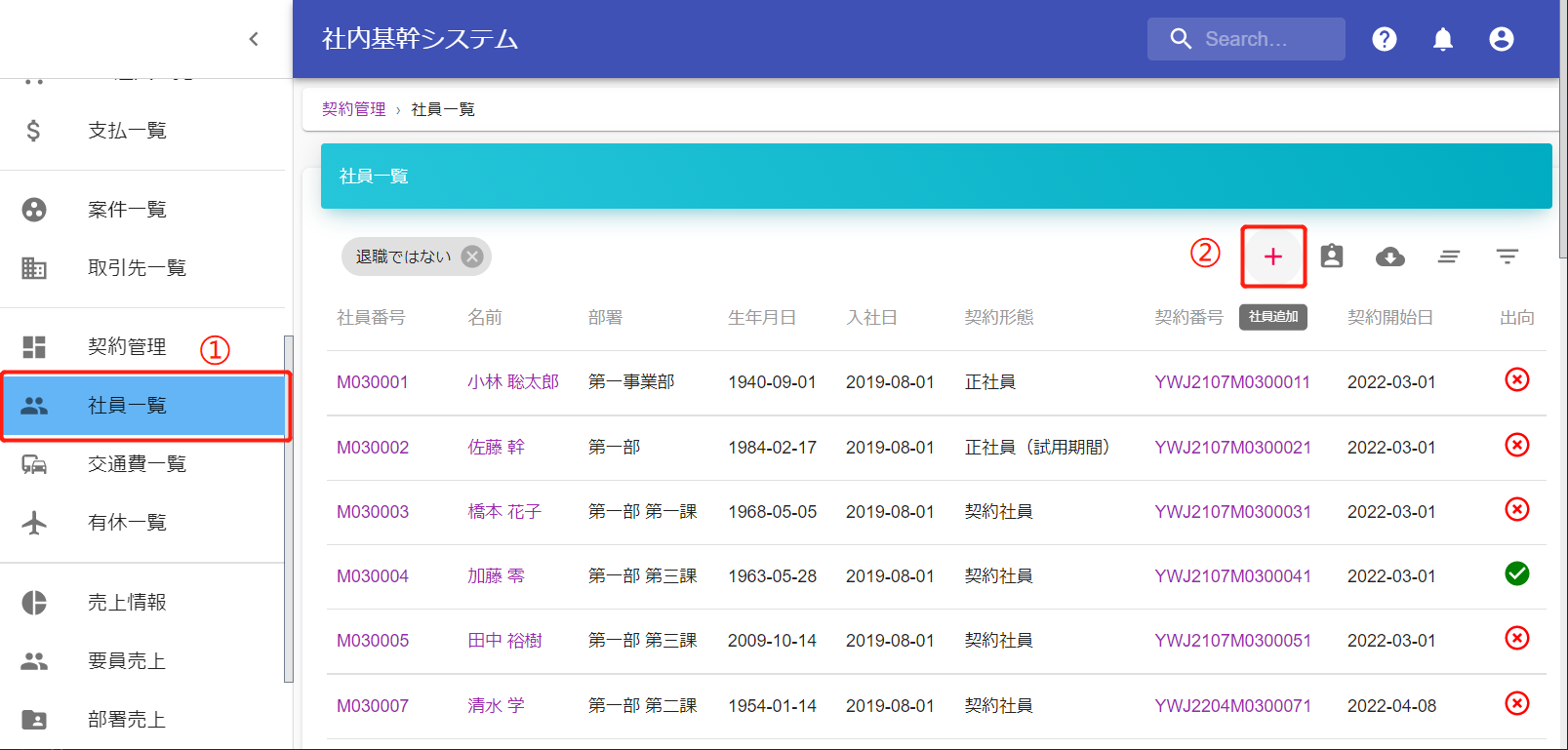Click the plus icon to add employee
Image resolution: width=1568 pixels, height=750 pixels.
coord(1272,257)
